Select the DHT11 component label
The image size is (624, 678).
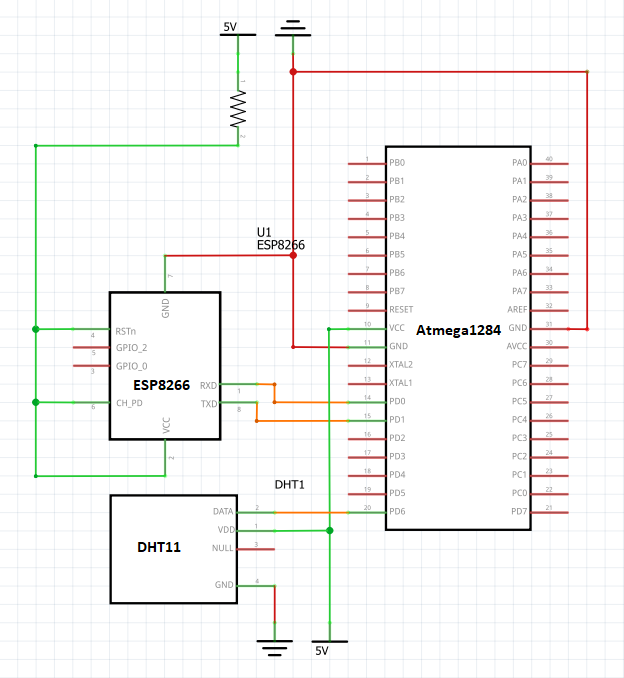[159, 547]
